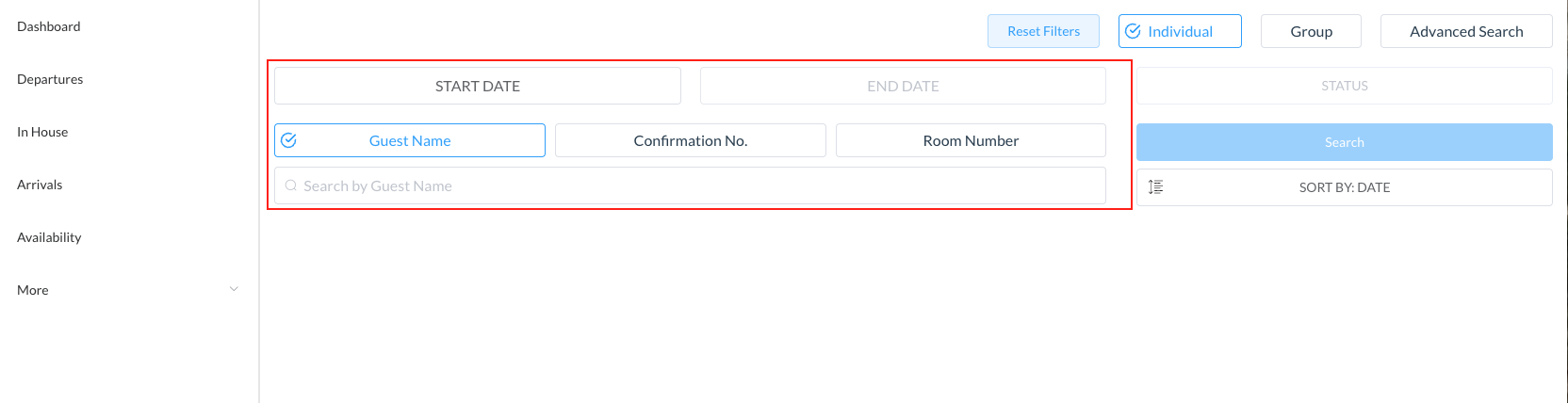
Task: Open the STATUS dropdown
Action: pos(1344,86)
